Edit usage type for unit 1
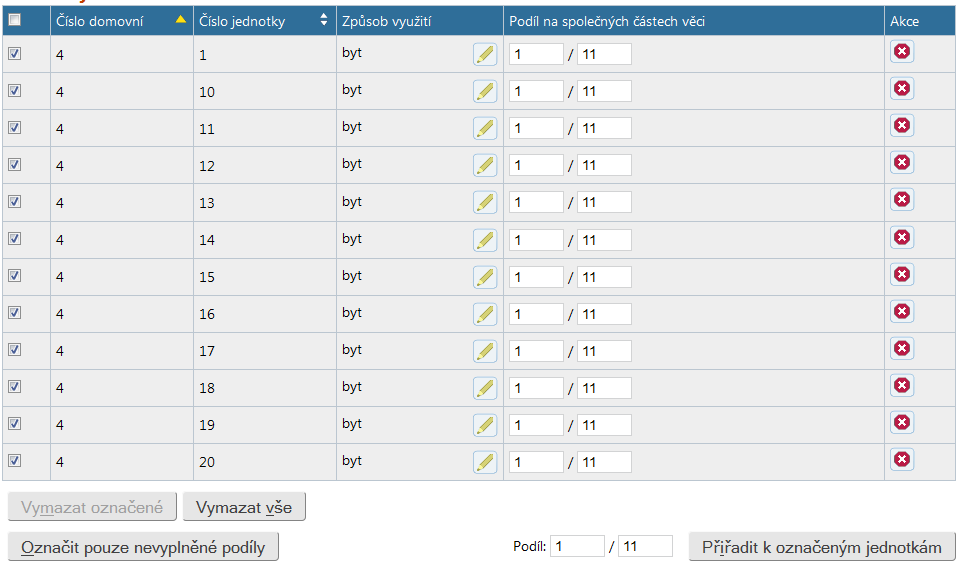The height and width of the screenshot is (565, 963). tap(485, 54)
